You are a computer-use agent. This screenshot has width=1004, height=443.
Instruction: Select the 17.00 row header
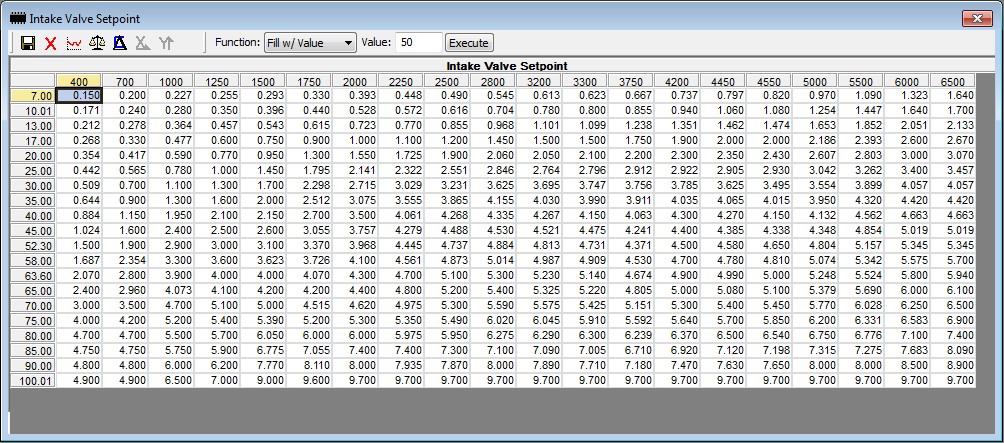(x=33, y=141)
